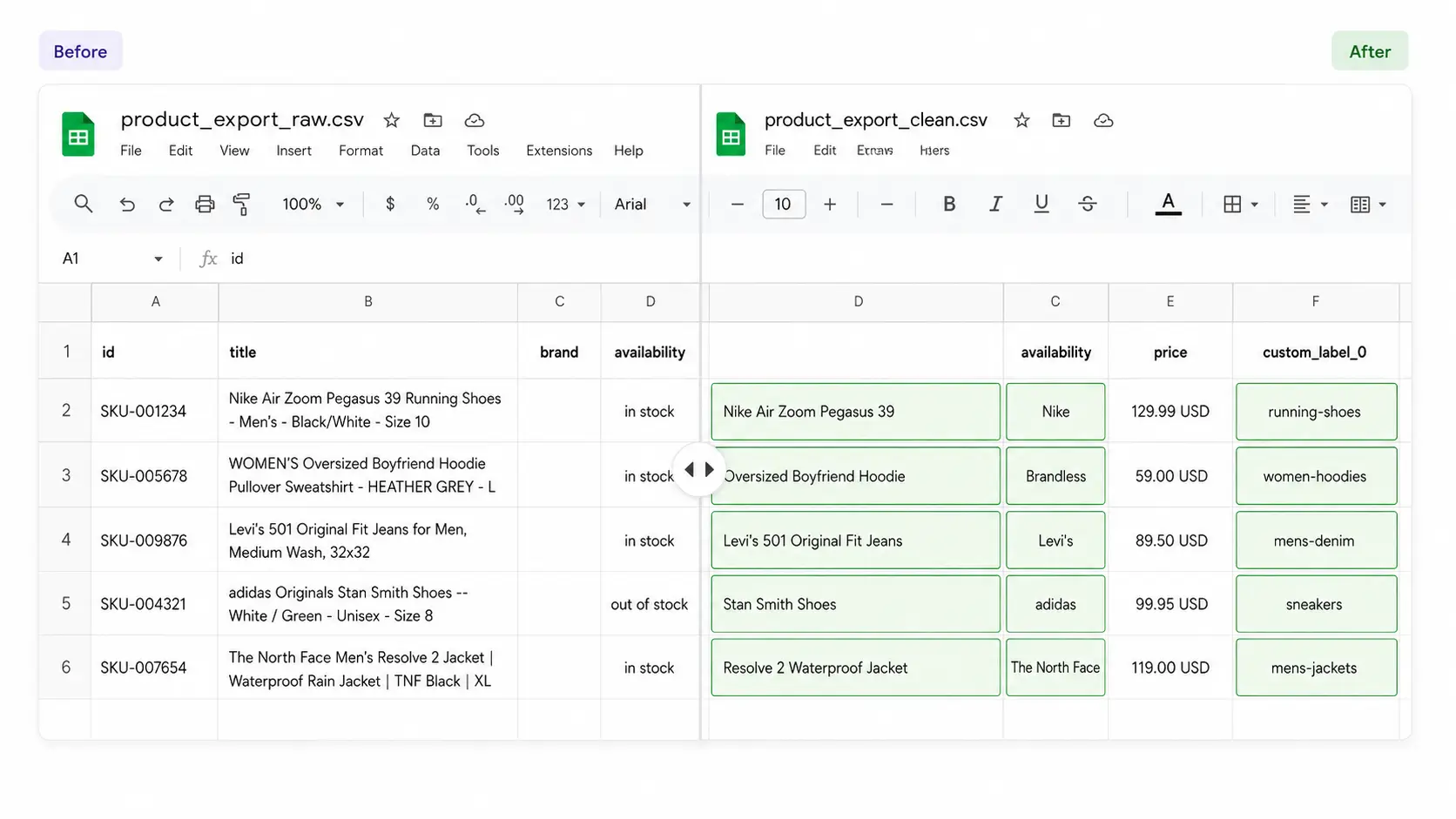The height and width of the screenshot is (819, 1456).
Task: Decrease font size with minus button
Action: point(738,205)
